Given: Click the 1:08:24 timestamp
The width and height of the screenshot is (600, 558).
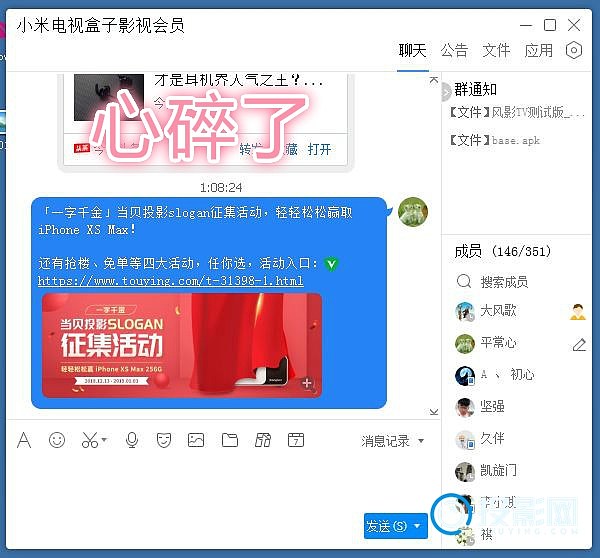Looking at the screenshot, I should 221,188.
